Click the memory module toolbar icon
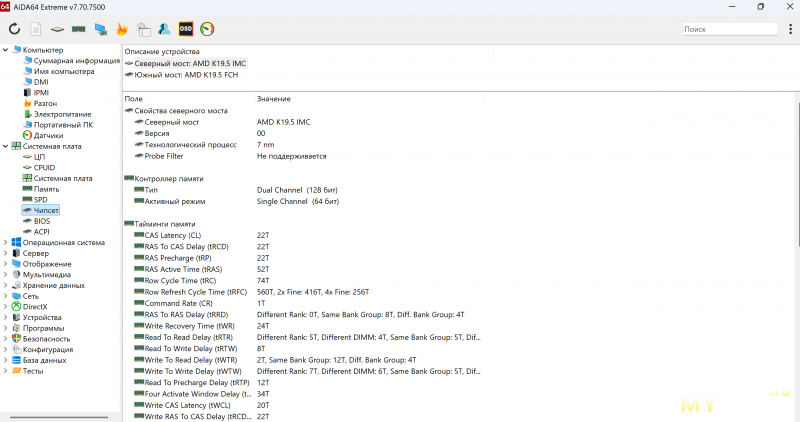The height and width of the screenshot is (422, 800). pos(78,29)
